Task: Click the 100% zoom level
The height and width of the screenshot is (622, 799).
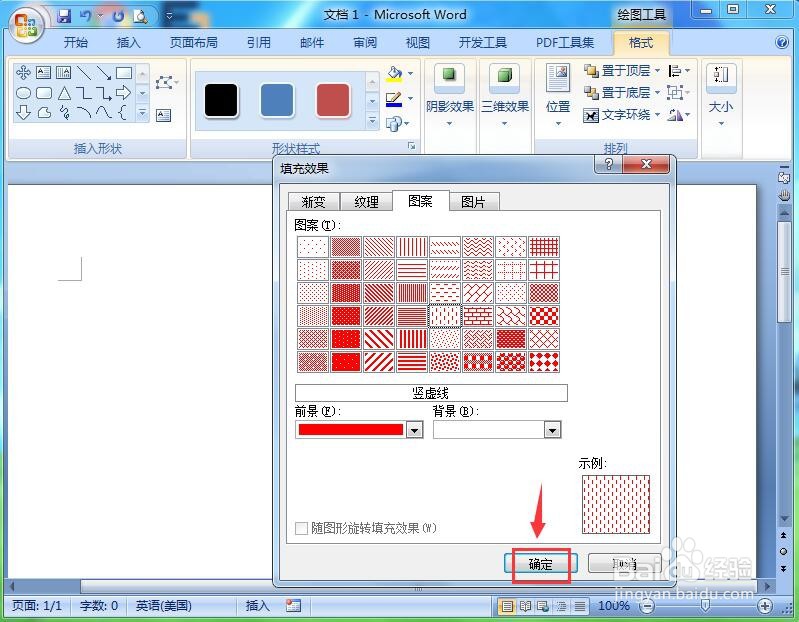Action: tap(614, 605)
